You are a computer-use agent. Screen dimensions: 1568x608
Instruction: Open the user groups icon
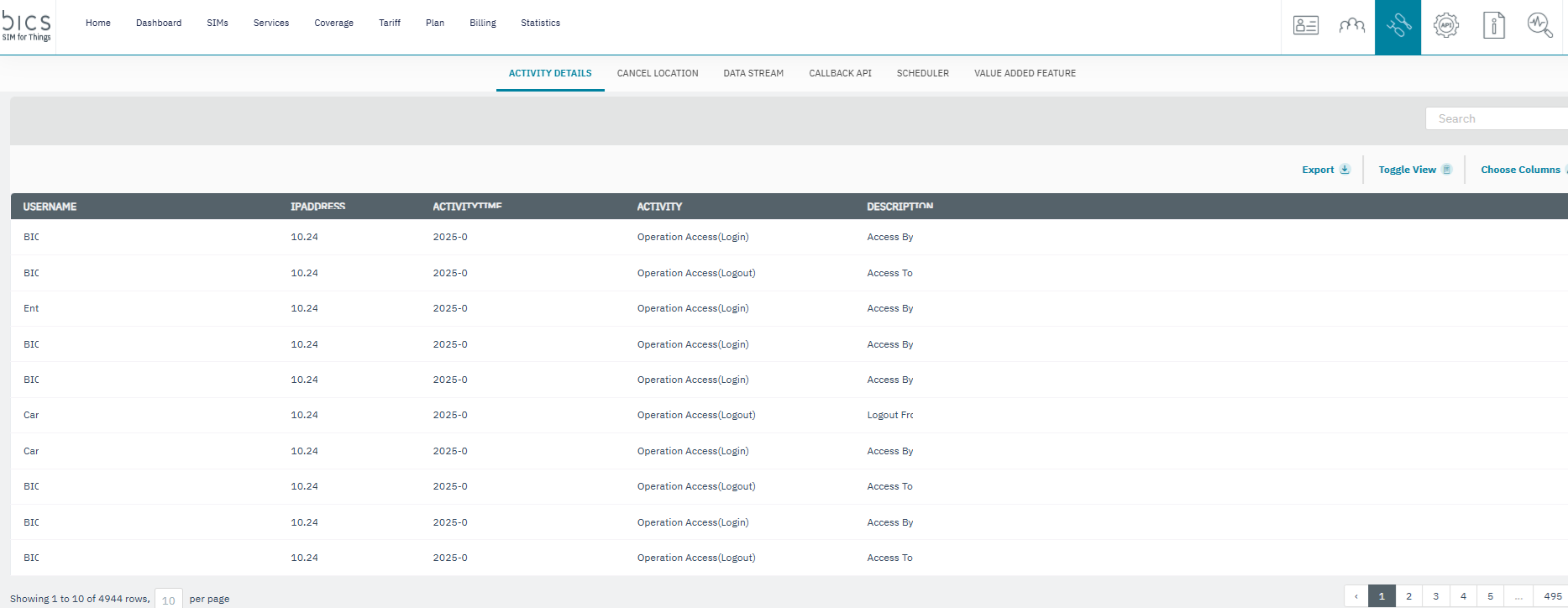pos(1351,26)
